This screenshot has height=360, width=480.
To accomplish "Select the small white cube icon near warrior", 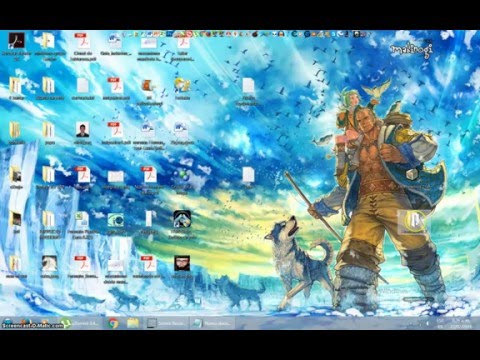I will [x=411, y=174].
